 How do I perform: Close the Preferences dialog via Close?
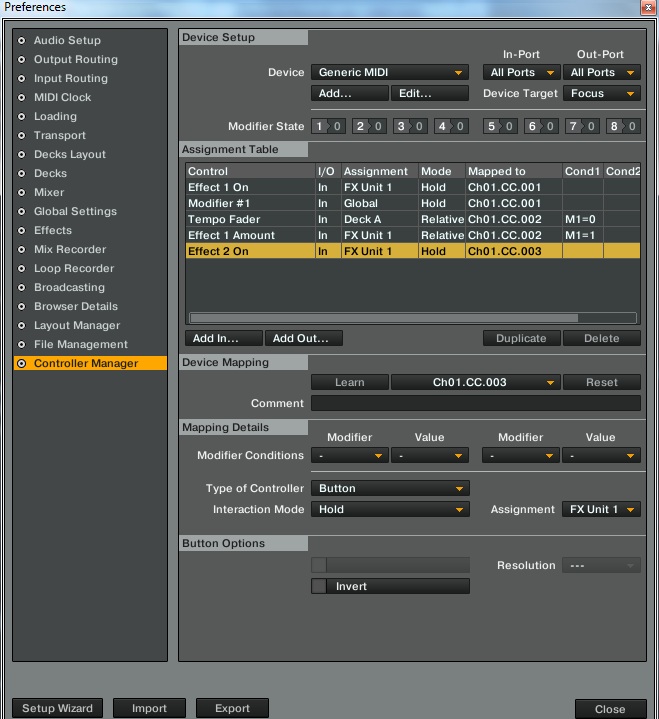(610, 709)
